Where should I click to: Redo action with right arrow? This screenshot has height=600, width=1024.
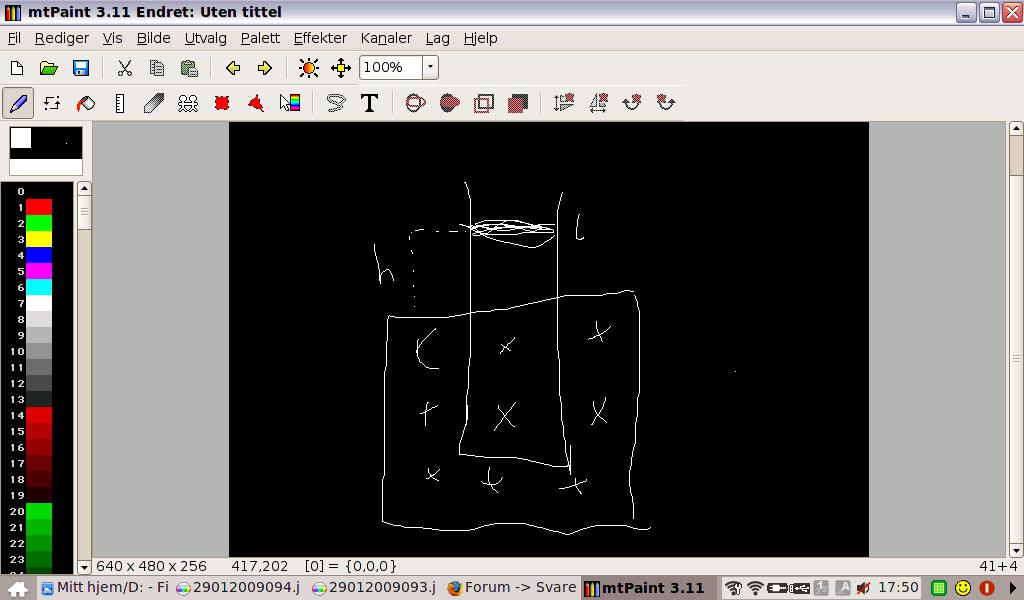click(x=264, y=68)
